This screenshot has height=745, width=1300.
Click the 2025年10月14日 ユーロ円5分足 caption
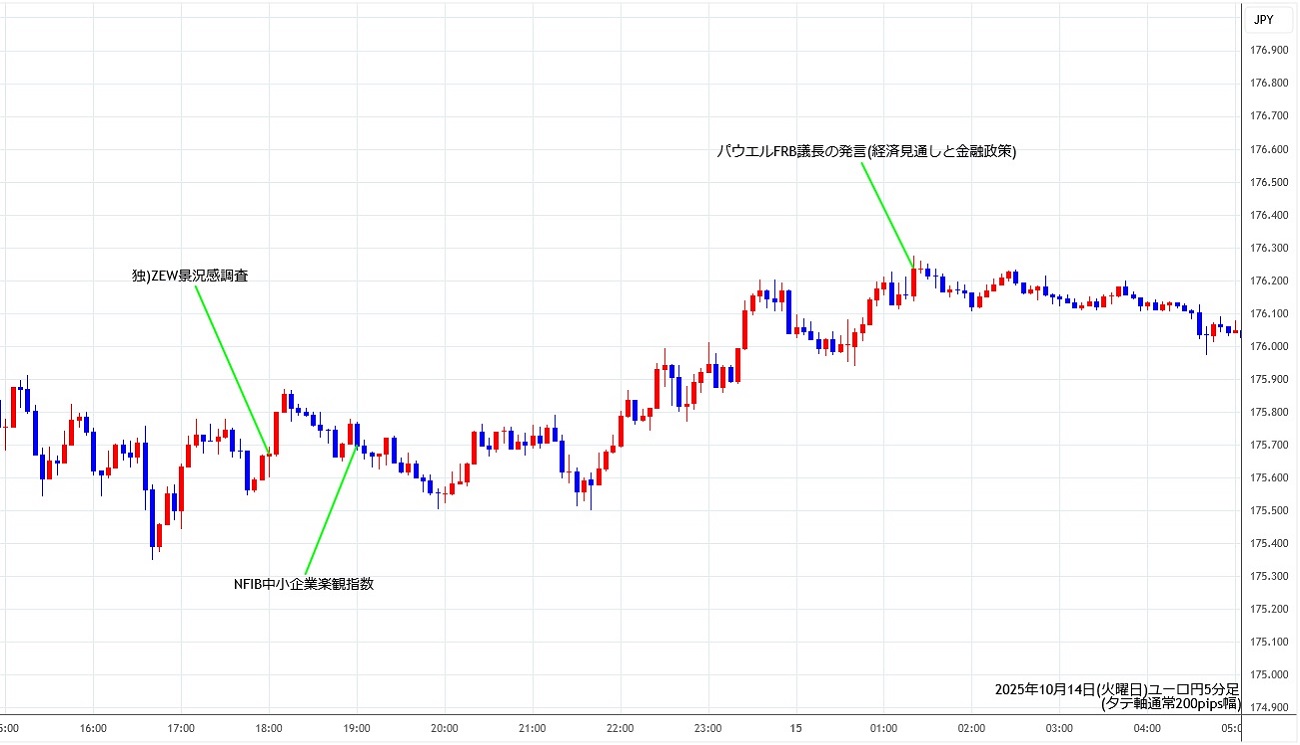click(1117, 690)
